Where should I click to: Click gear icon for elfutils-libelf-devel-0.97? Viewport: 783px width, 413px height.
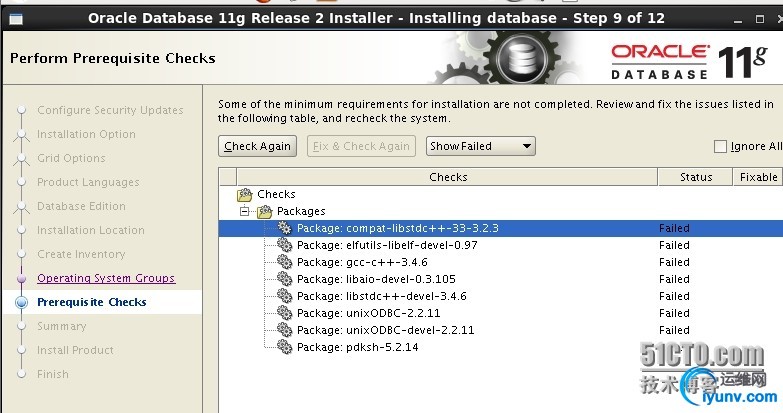(285, 245)
